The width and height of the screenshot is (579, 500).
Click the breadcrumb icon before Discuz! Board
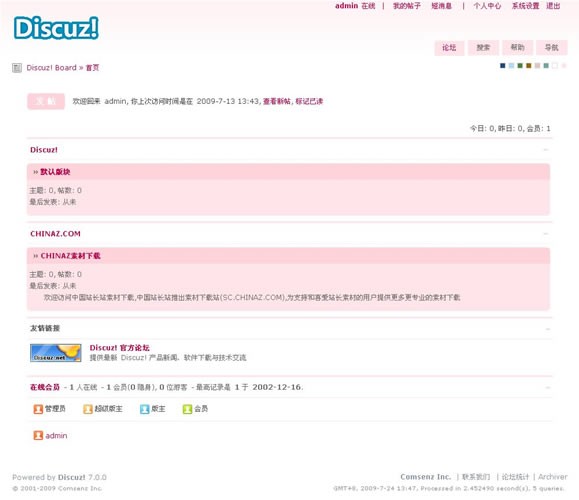tap(17, 68)
